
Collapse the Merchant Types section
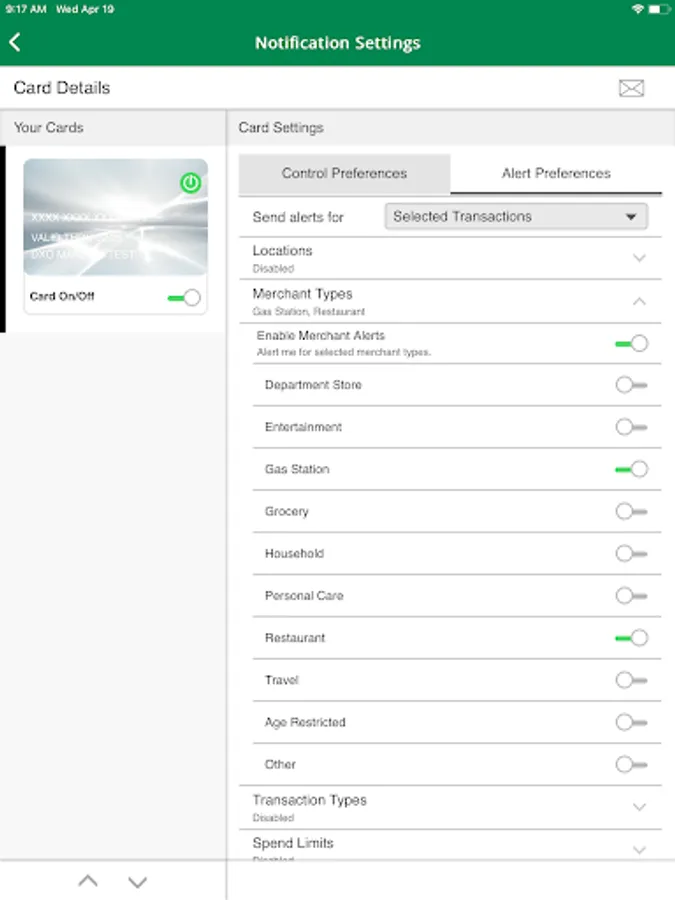point(640,301)
